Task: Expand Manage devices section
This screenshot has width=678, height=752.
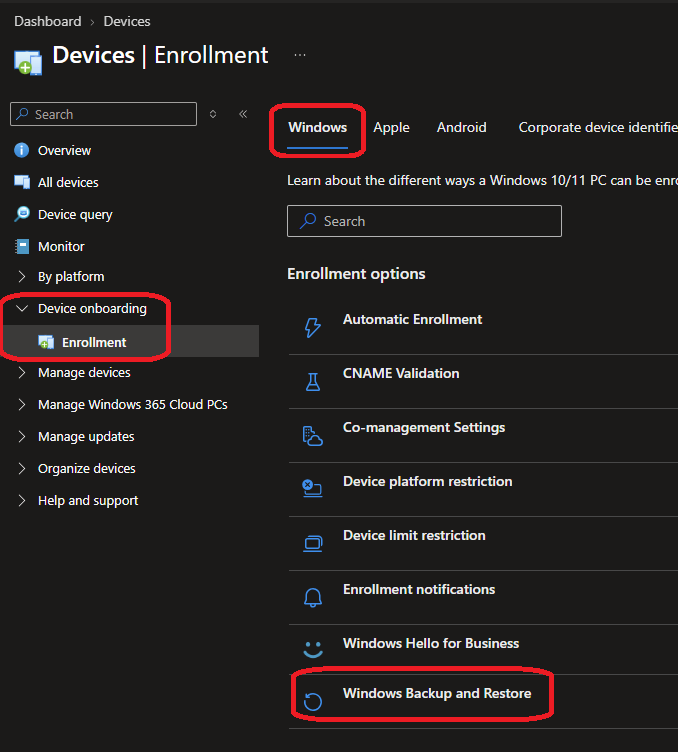Action: point(22,372)
